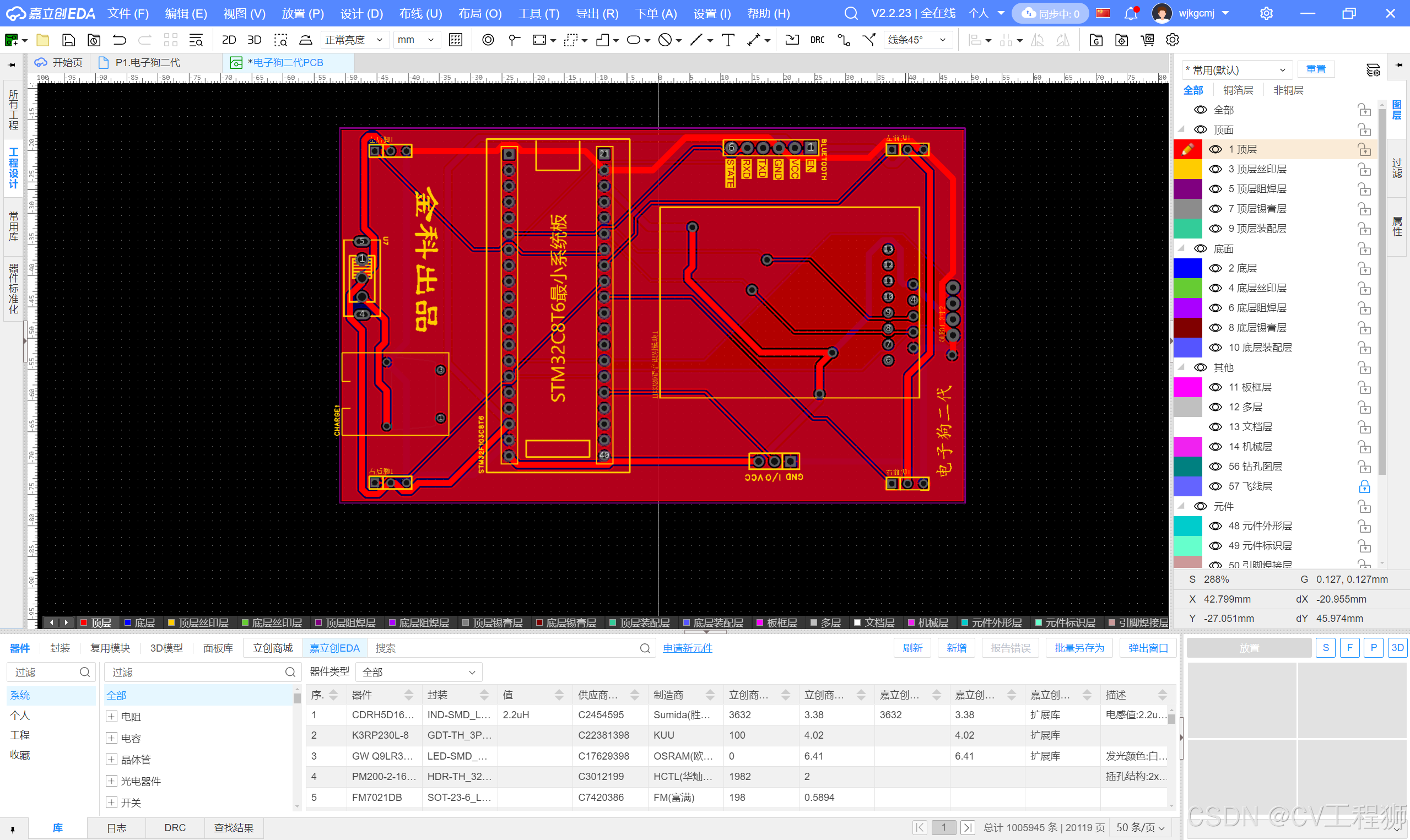Open notifications bell icon

tap(1131, 13)
